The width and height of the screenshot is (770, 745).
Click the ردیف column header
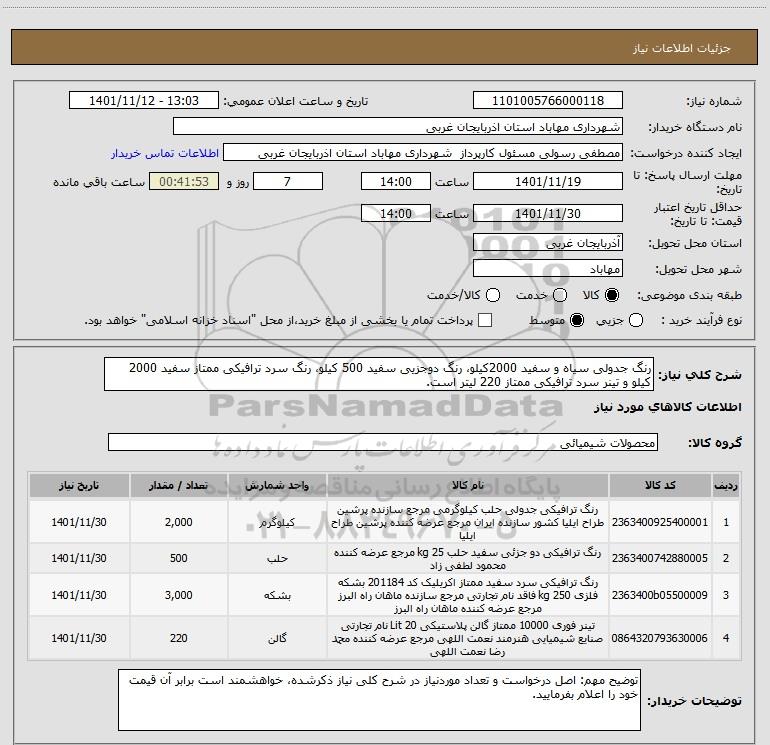click(x=726, y=485)
